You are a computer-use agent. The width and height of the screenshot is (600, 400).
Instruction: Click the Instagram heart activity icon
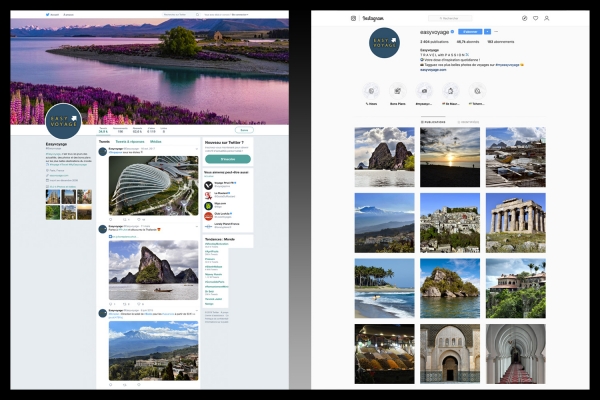point(535,18)
